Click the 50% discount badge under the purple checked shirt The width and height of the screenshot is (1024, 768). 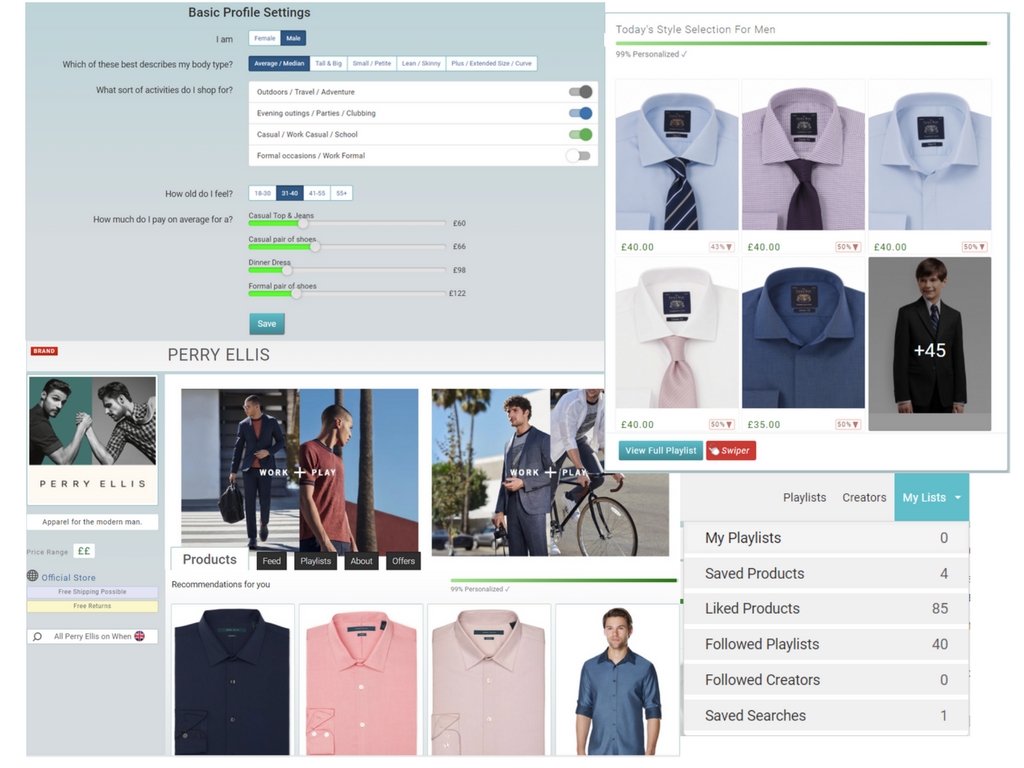pos(848,247)
